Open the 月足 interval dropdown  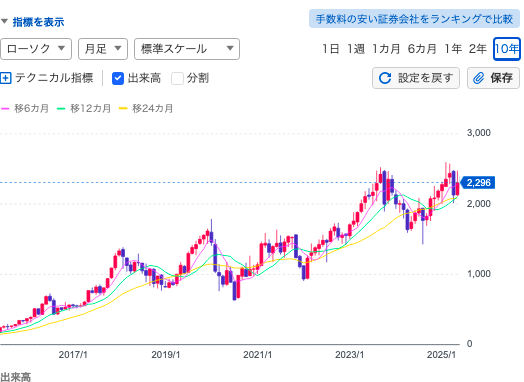(103, 49)
